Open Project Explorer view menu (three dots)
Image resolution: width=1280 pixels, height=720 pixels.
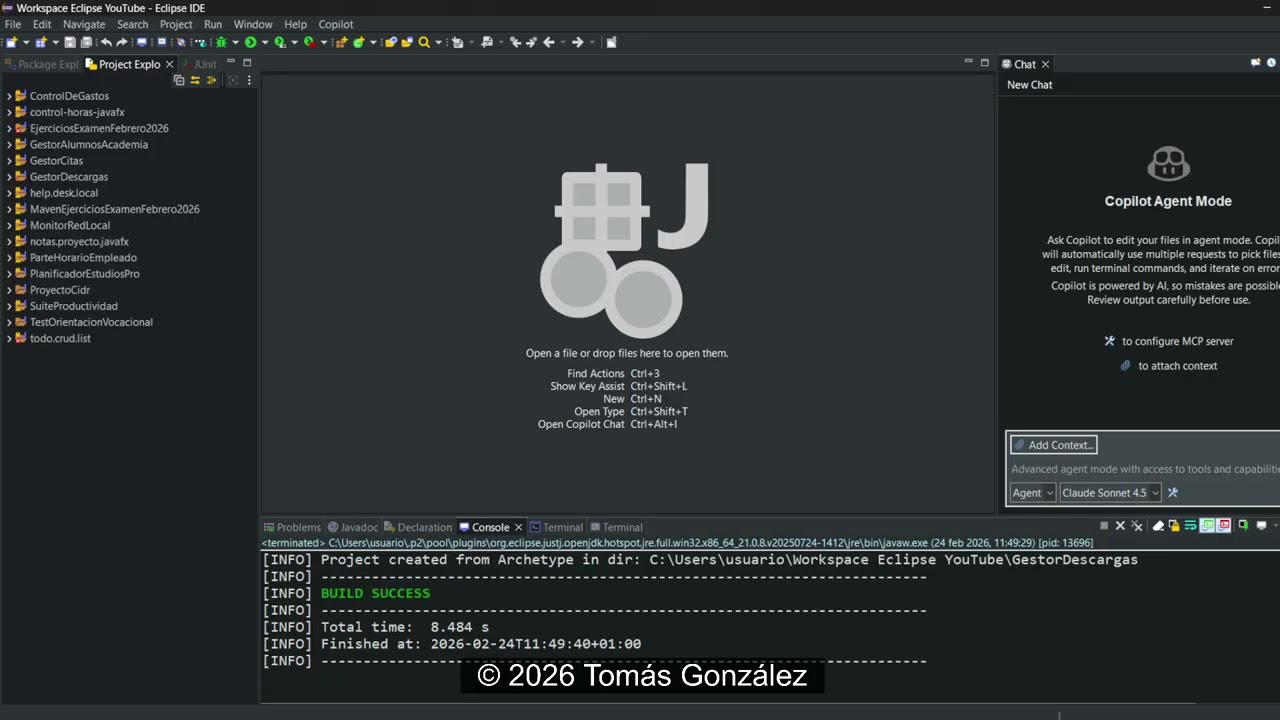click(249, 80)
